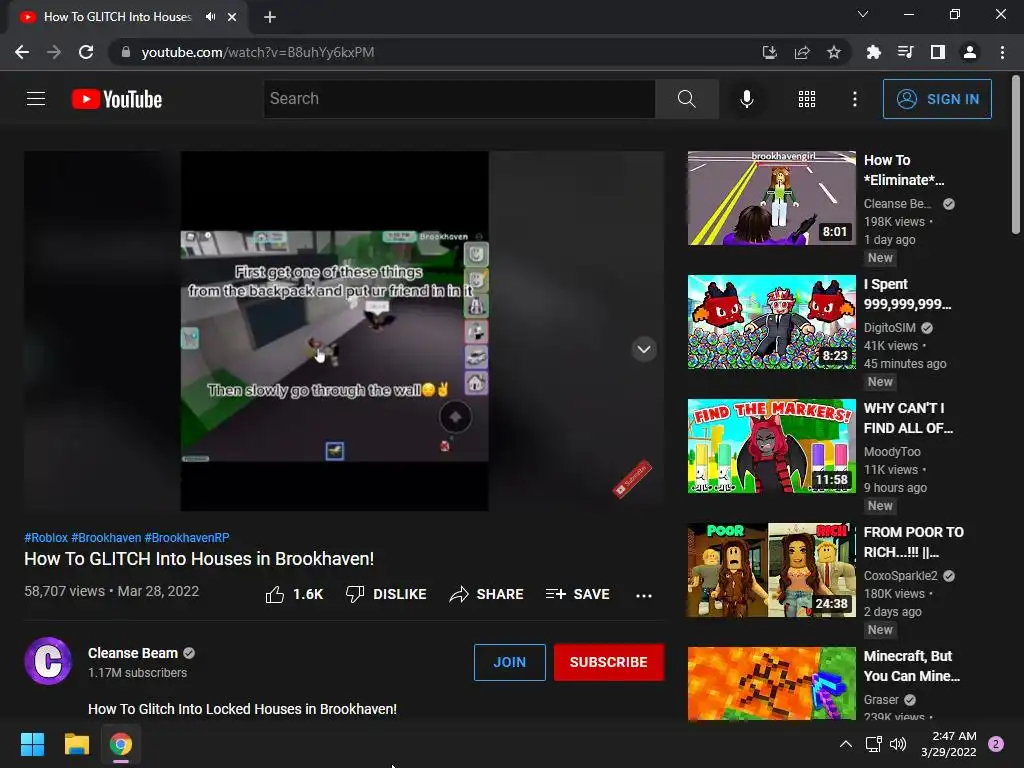This screenshot has width=1024, height=768.
Task: Open the YouTube apps grid
Action: (807, 99)
